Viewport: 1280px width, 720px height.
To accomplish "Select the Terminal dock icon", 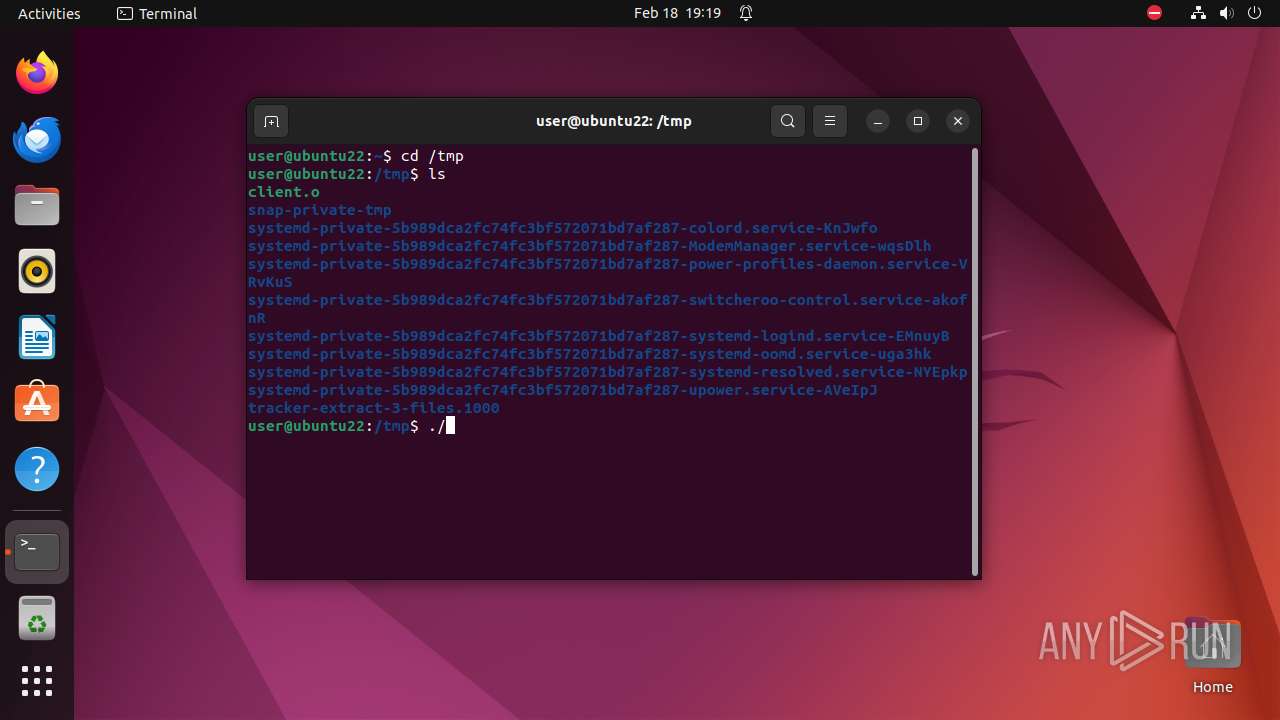I will pyautogui.click(x=37, y=552).
